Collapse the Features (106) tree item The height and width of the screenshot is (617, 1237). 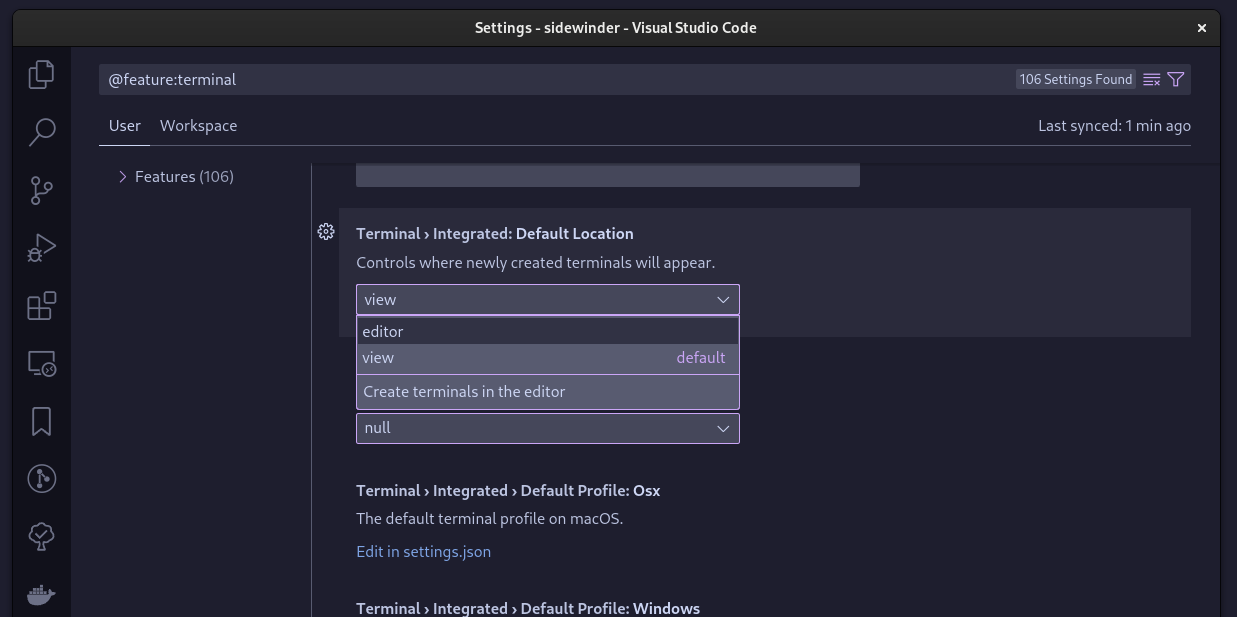(122, 176)
